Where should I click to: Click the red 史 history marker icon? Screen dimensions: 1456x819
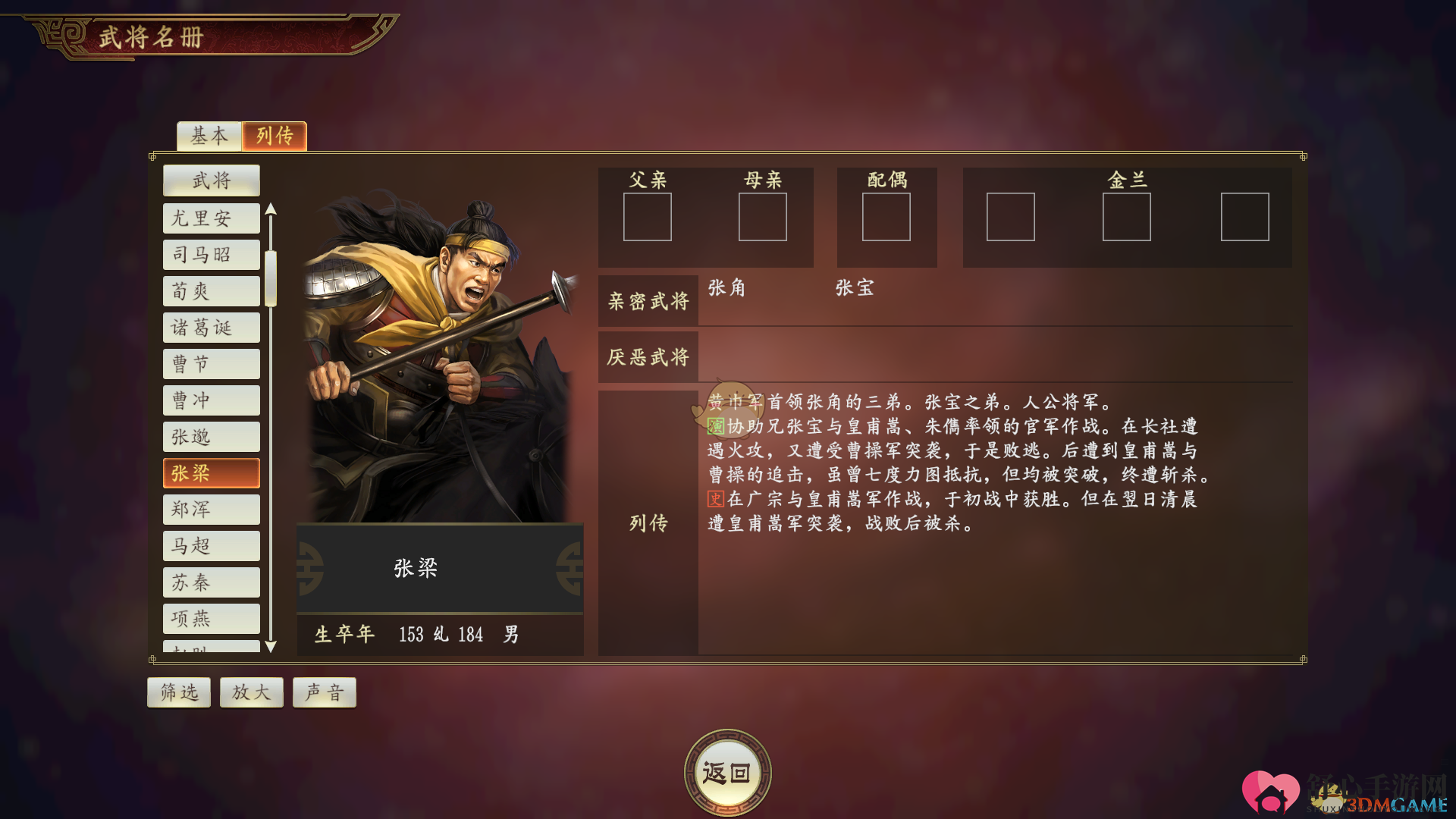(716, 499)
